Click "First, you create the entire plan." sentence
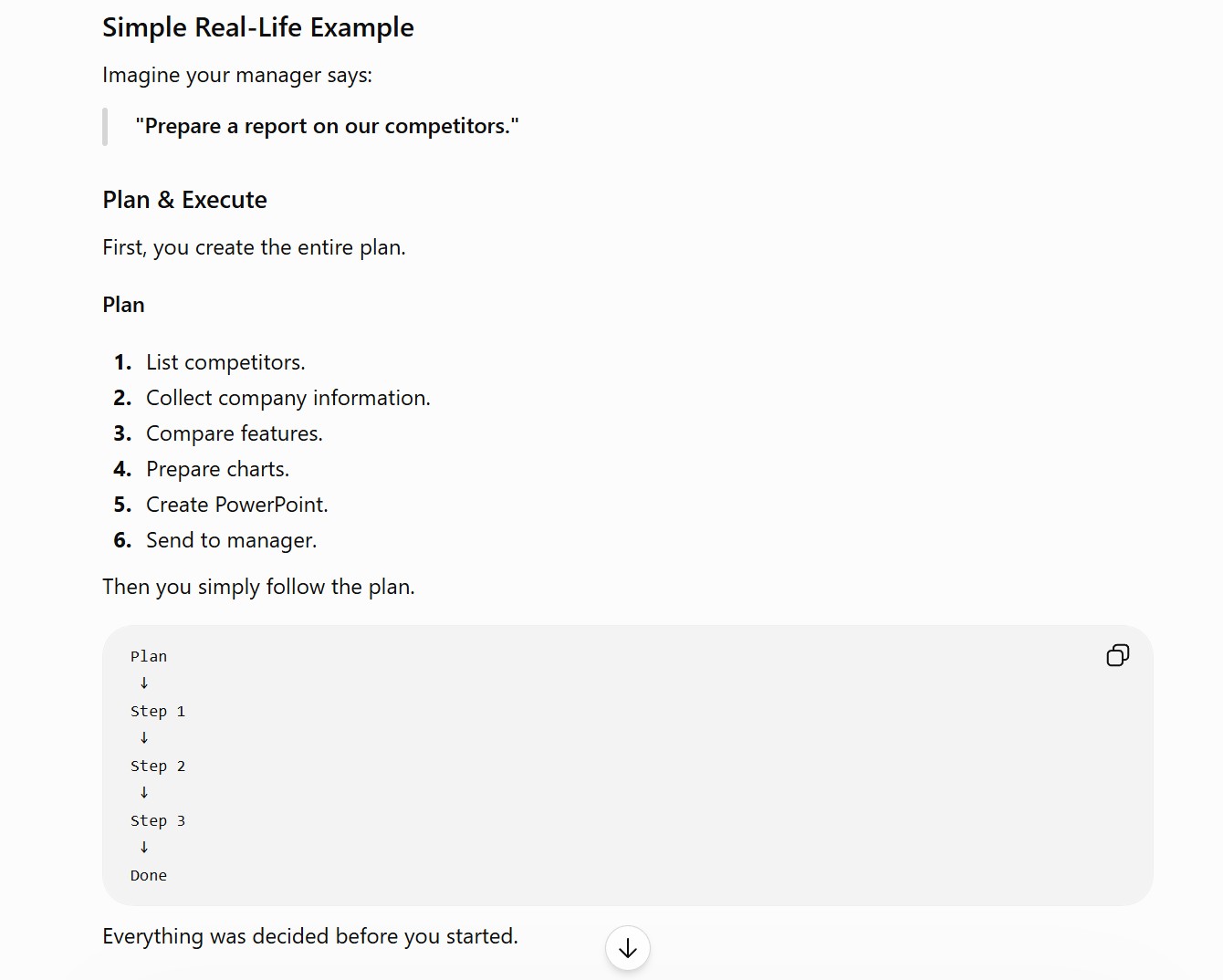The height and width of the screenshot is (980, 1223). click(254, 247)
